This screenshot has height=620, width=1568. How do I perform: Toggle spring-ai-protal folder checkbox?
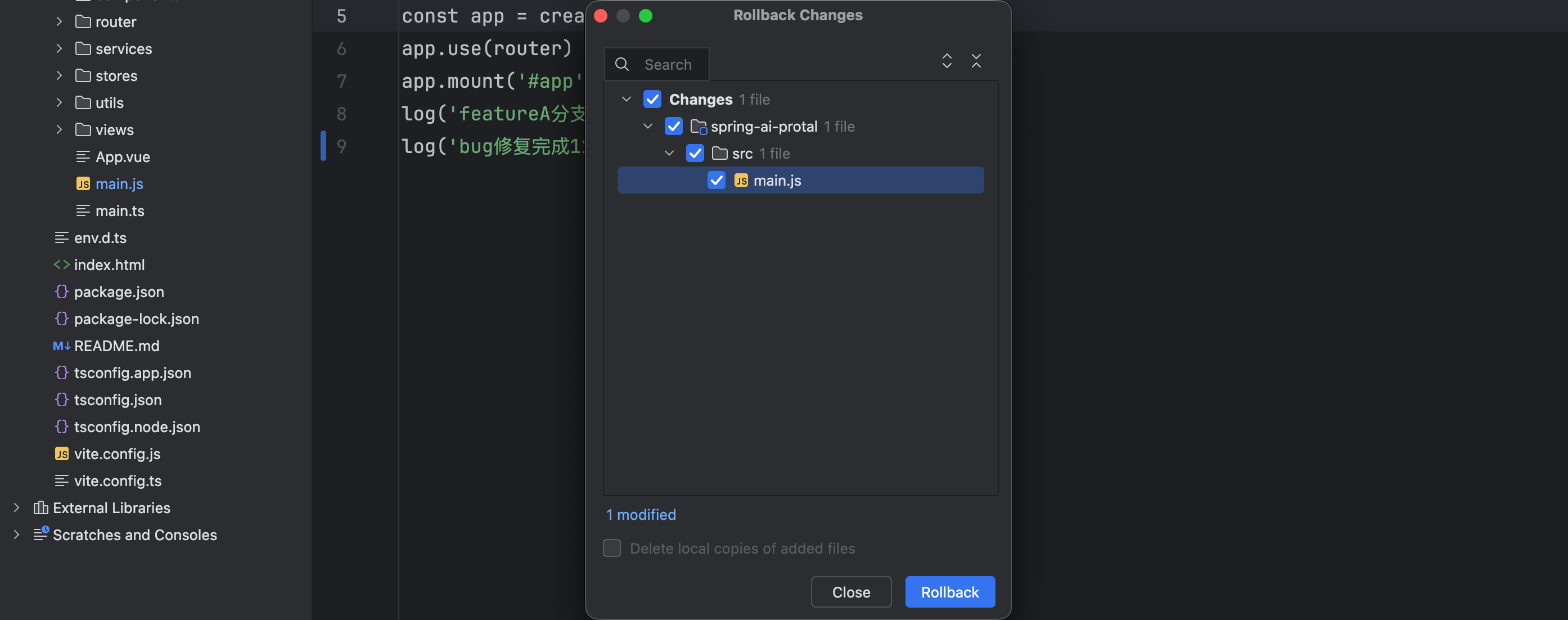pos(673,127)
